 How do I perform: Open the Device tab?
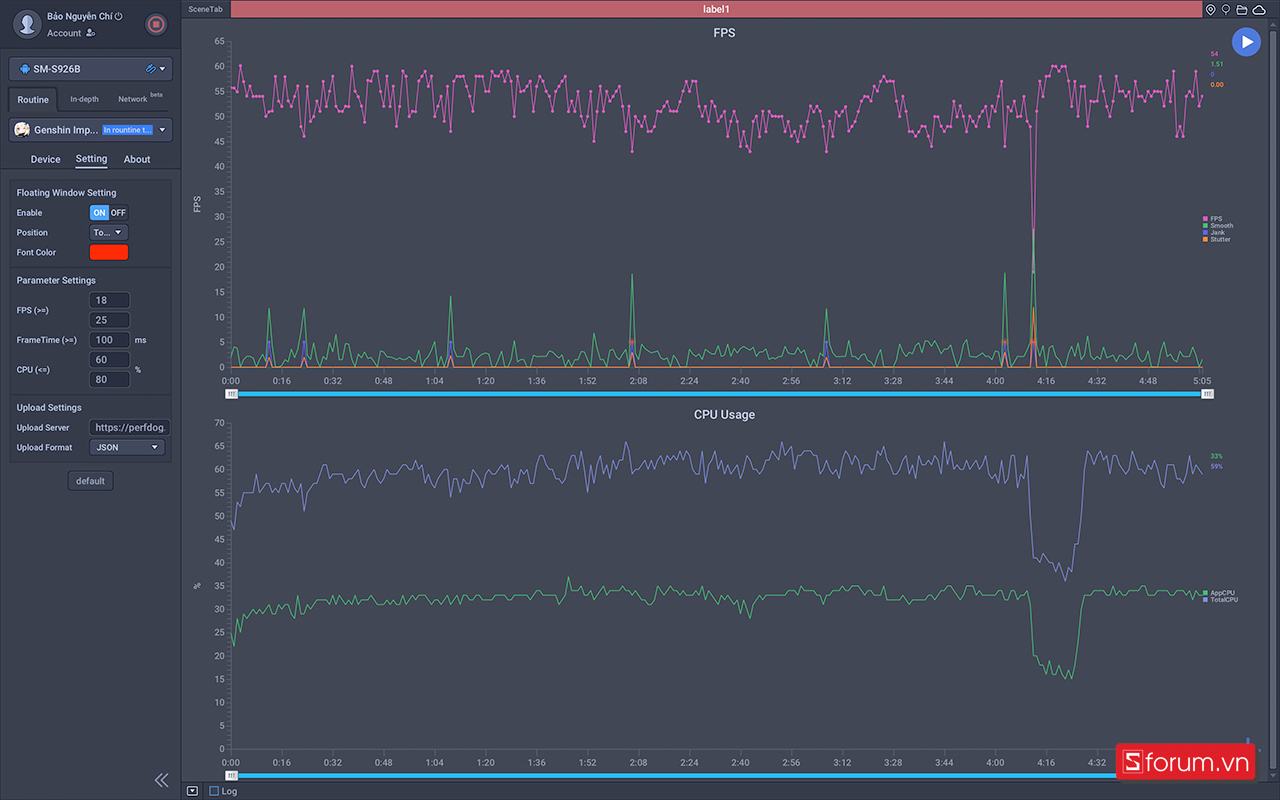click(45, 159)
